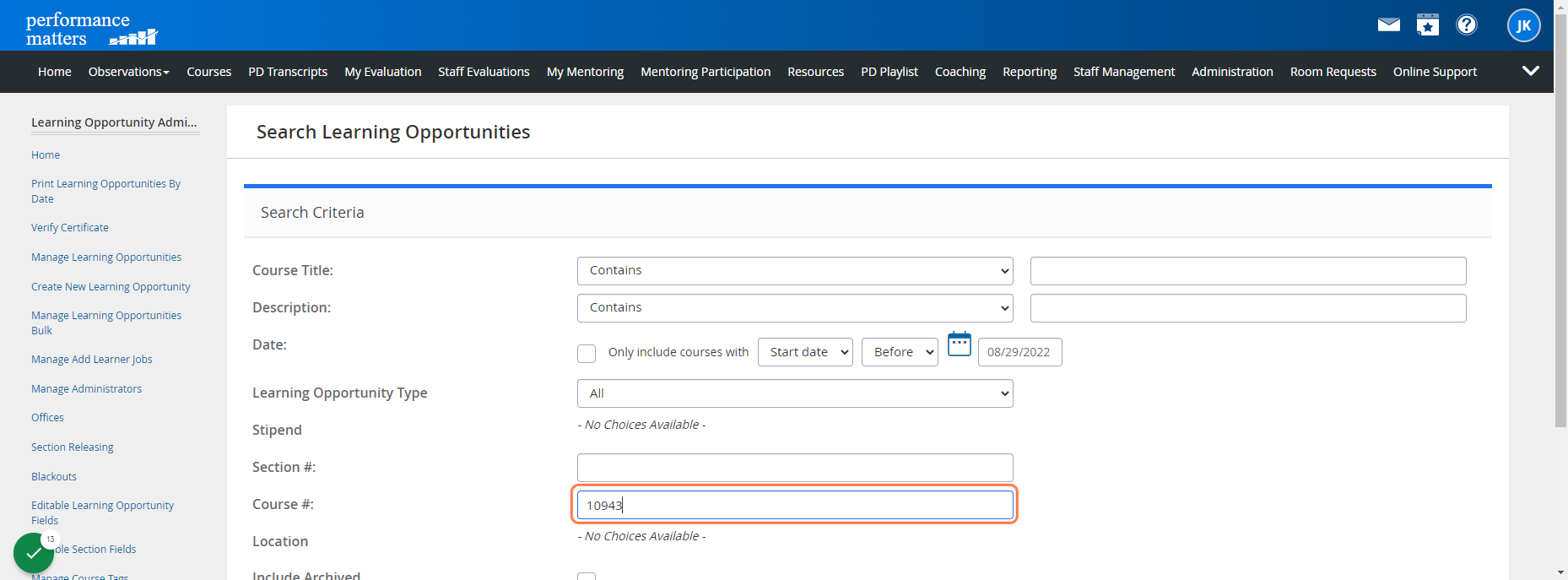Open the Blackouts sidebar link
This screenshot has height=580, width=1568.
[x=54, y=477]
